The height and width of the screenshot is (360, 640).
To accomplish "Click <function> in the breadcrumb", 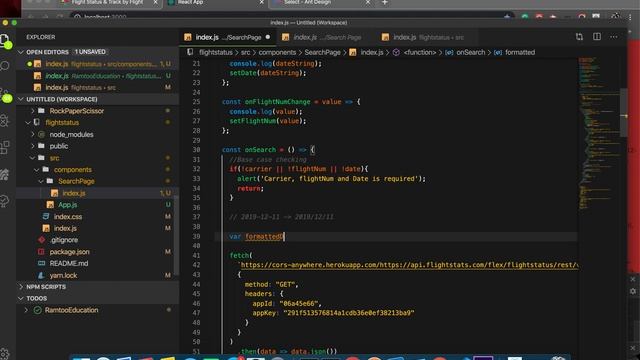I will coord(420,52).
